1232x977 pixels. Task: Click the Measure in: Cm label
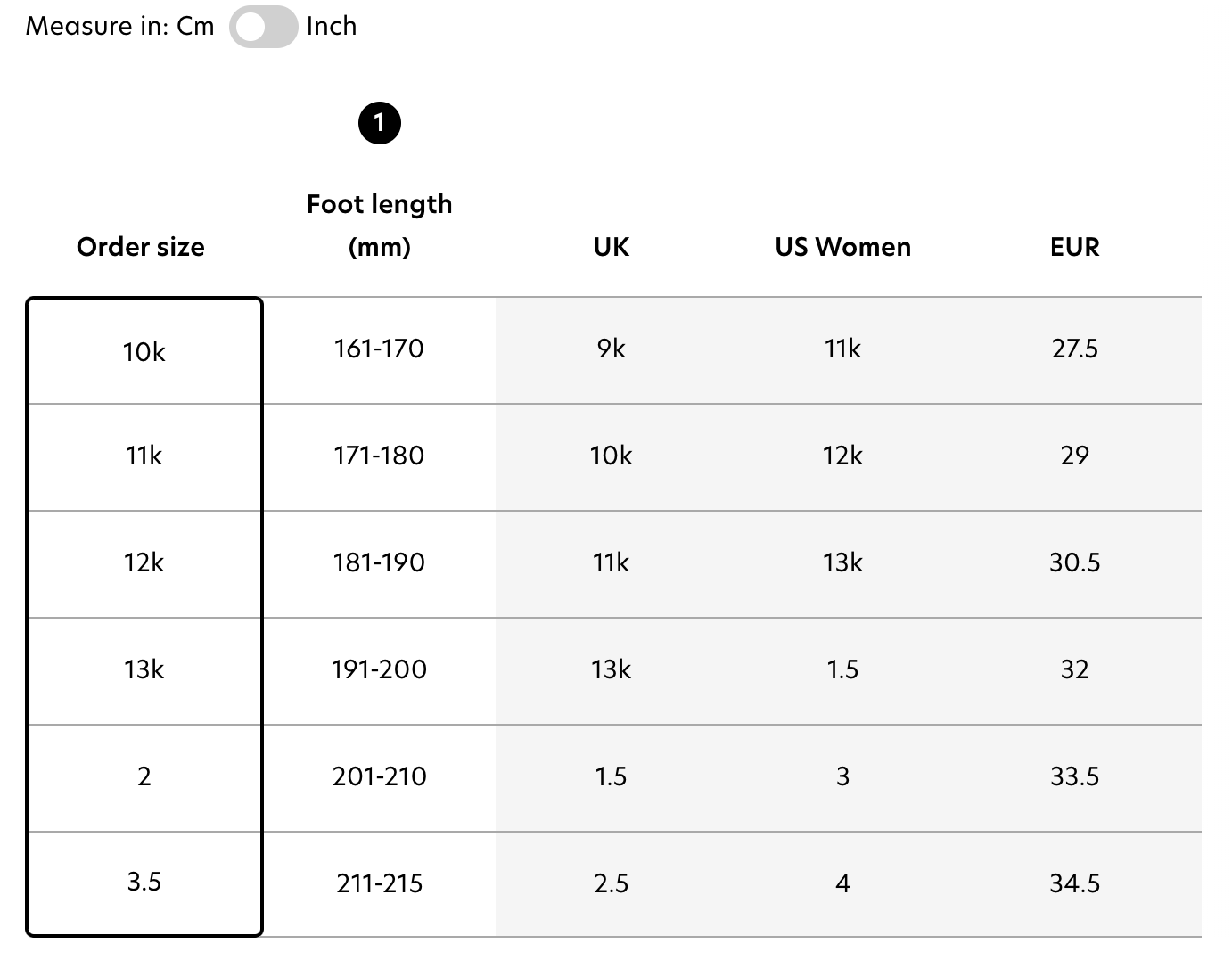tap(120, 27)
